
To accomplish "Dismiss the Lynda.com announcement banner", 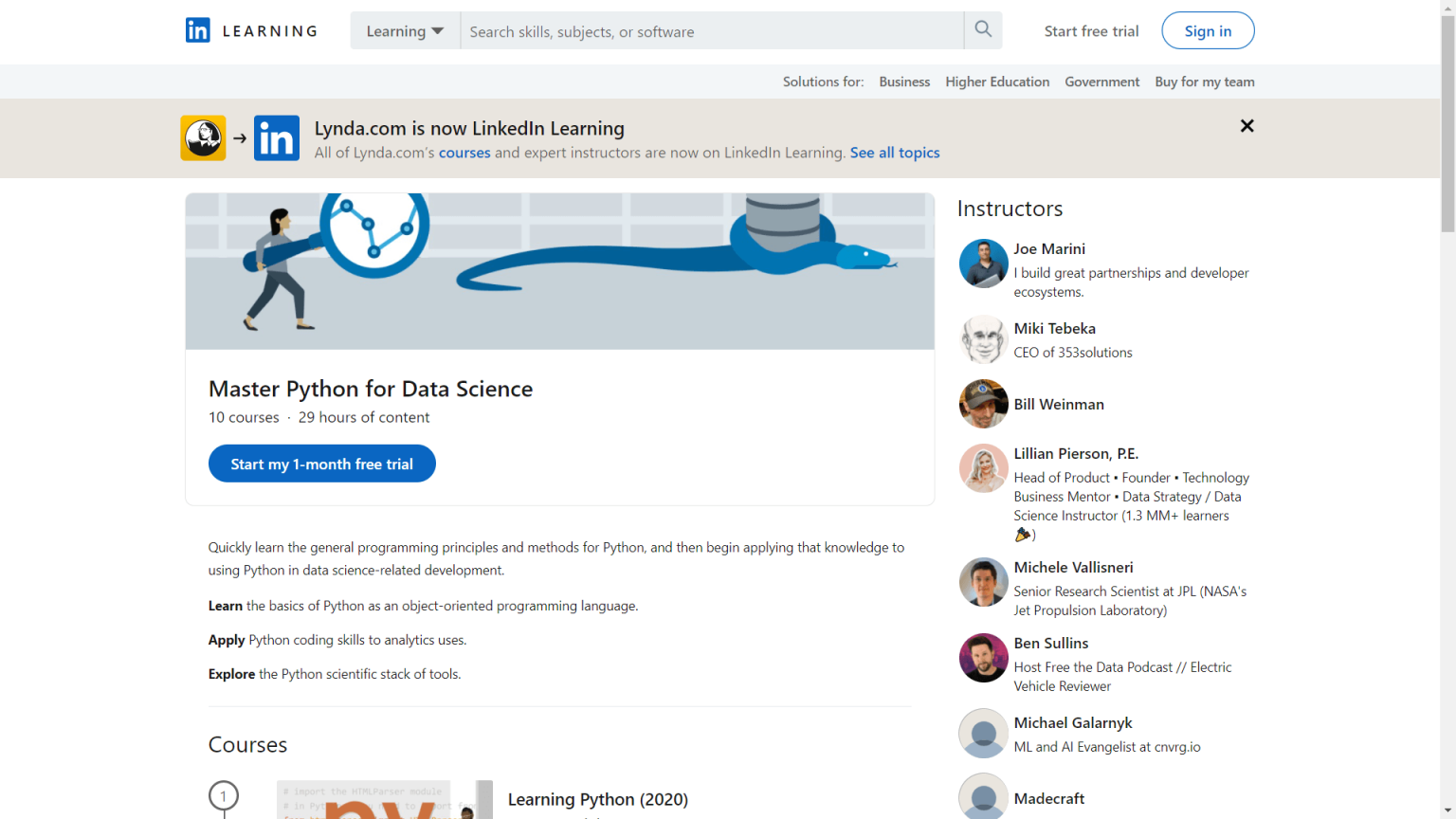I will pos(1247,125).
